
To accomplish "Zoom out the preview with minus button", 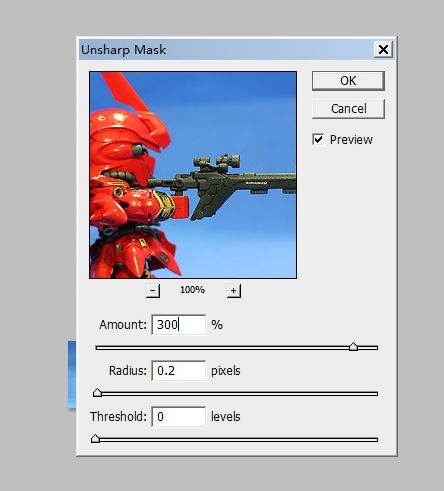I will pyautogui.click(x=153, y=291).
